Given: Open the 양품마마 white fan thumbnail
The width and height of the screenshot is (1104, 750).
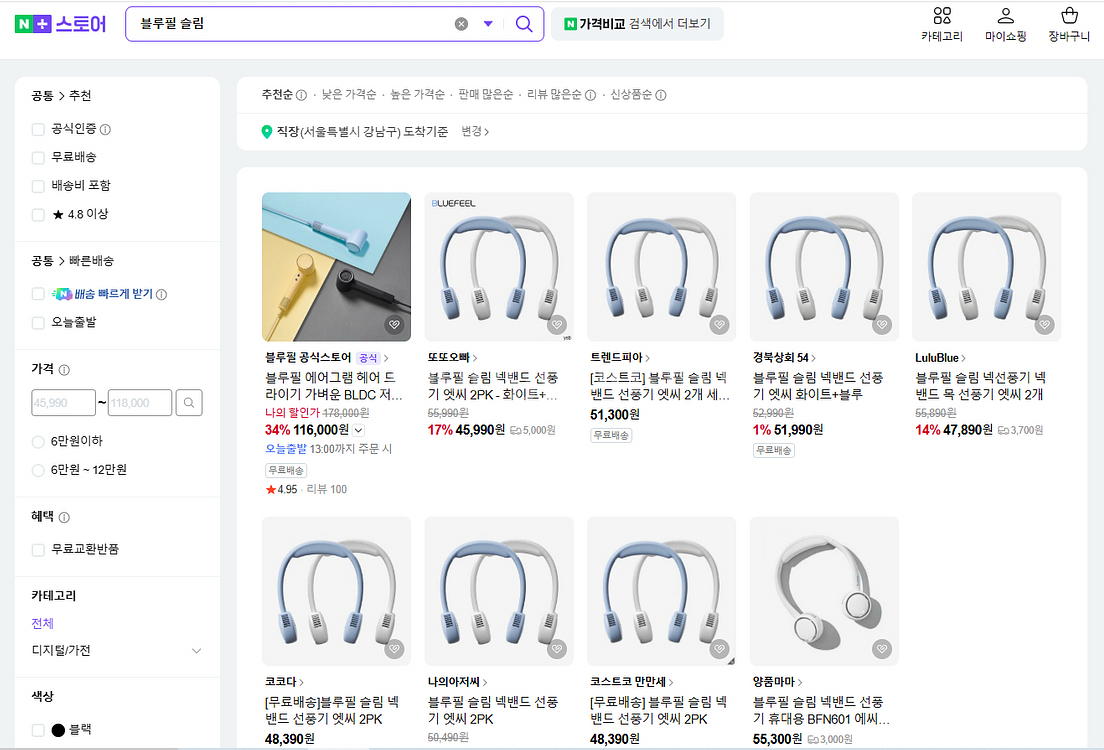Looking at the screenshot, I should click(x=824, y=592).
